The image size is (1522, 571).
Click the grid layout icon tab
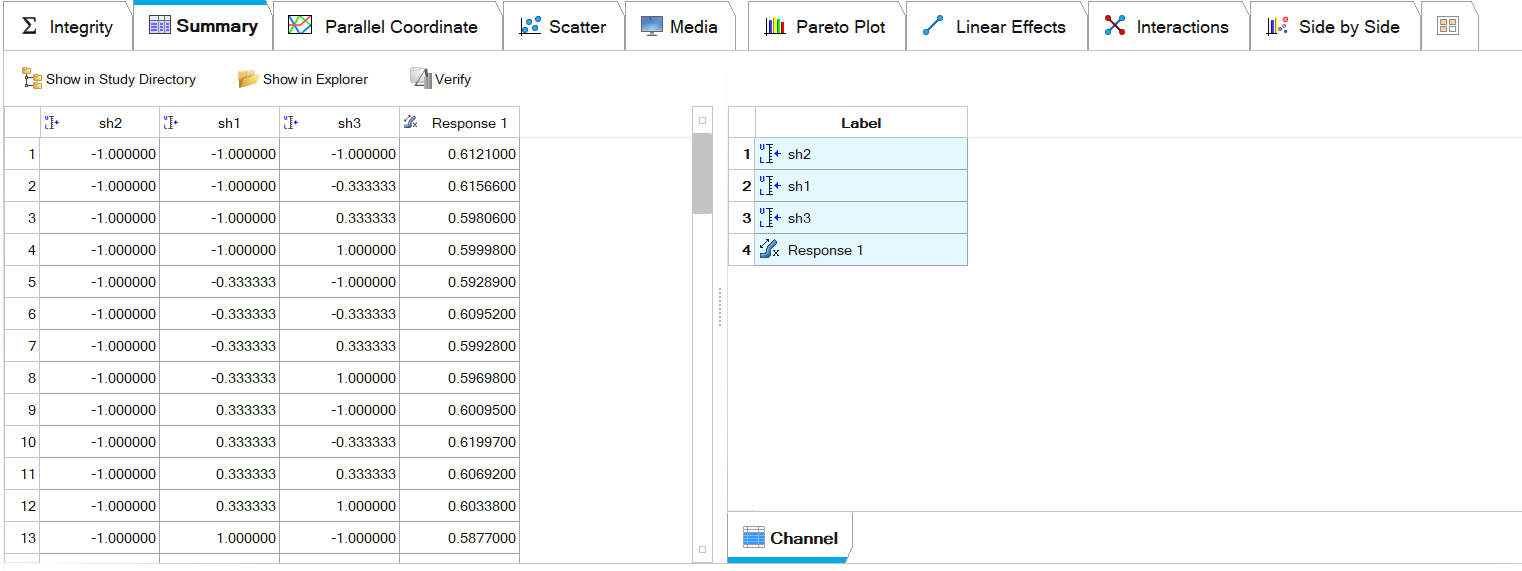(x=1448, y=27)
